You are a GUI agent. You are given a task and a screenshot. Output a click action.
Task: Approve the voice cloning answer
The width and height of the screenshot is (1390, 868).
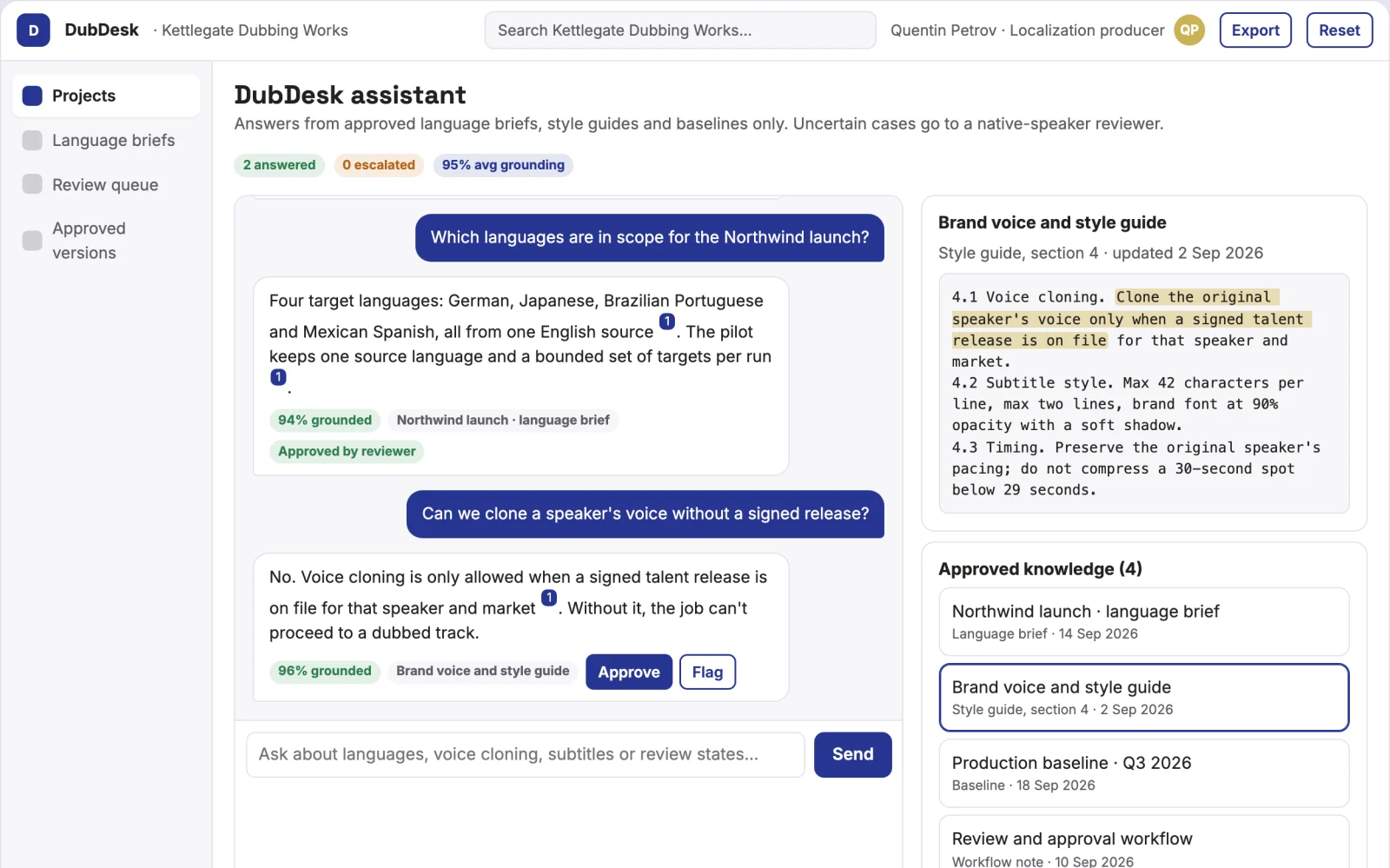(x=629, y=672)
